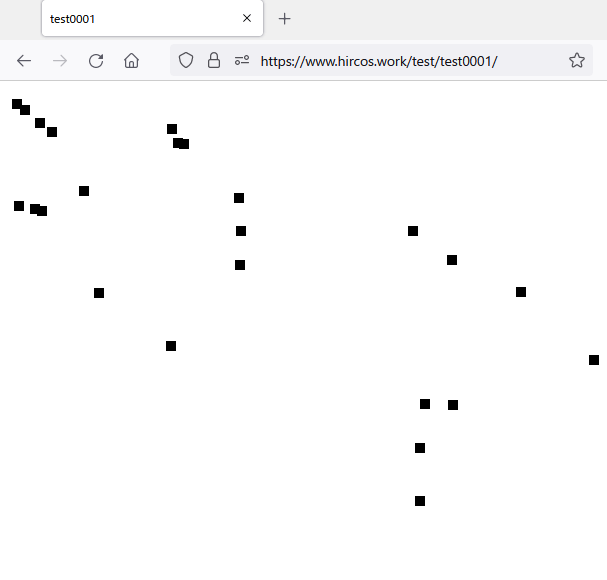Click second-lowest black square on the page
The image size is (607, 580).
coord(420,448)
